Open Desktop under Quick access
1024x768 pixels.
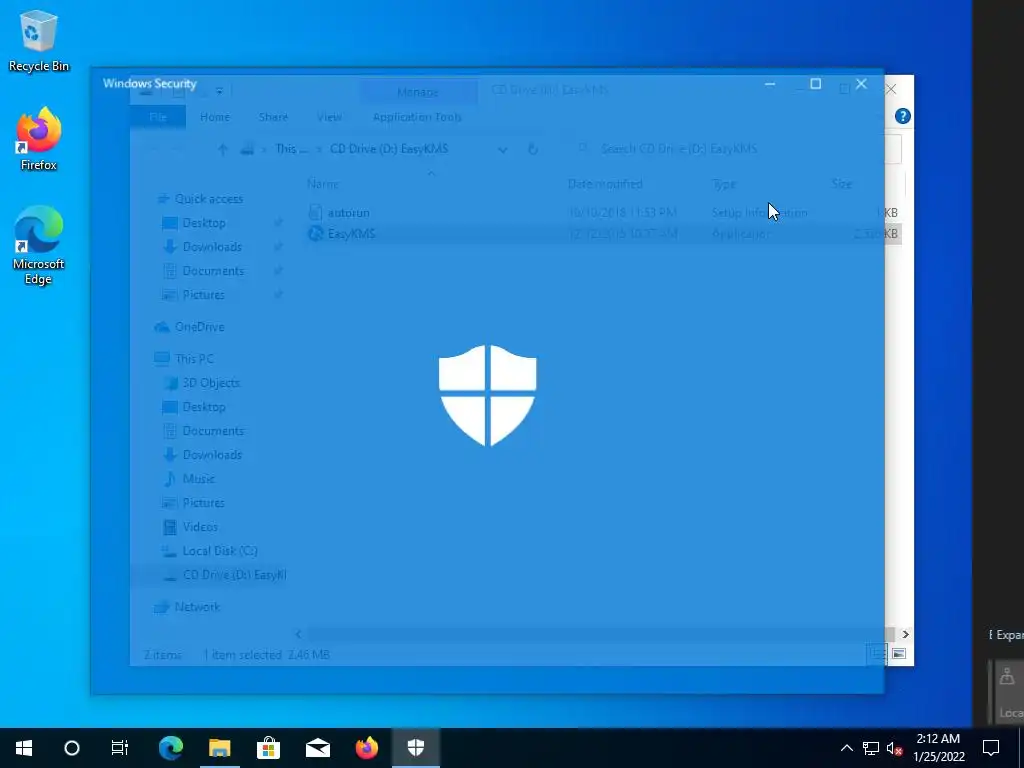pos(204,223)
